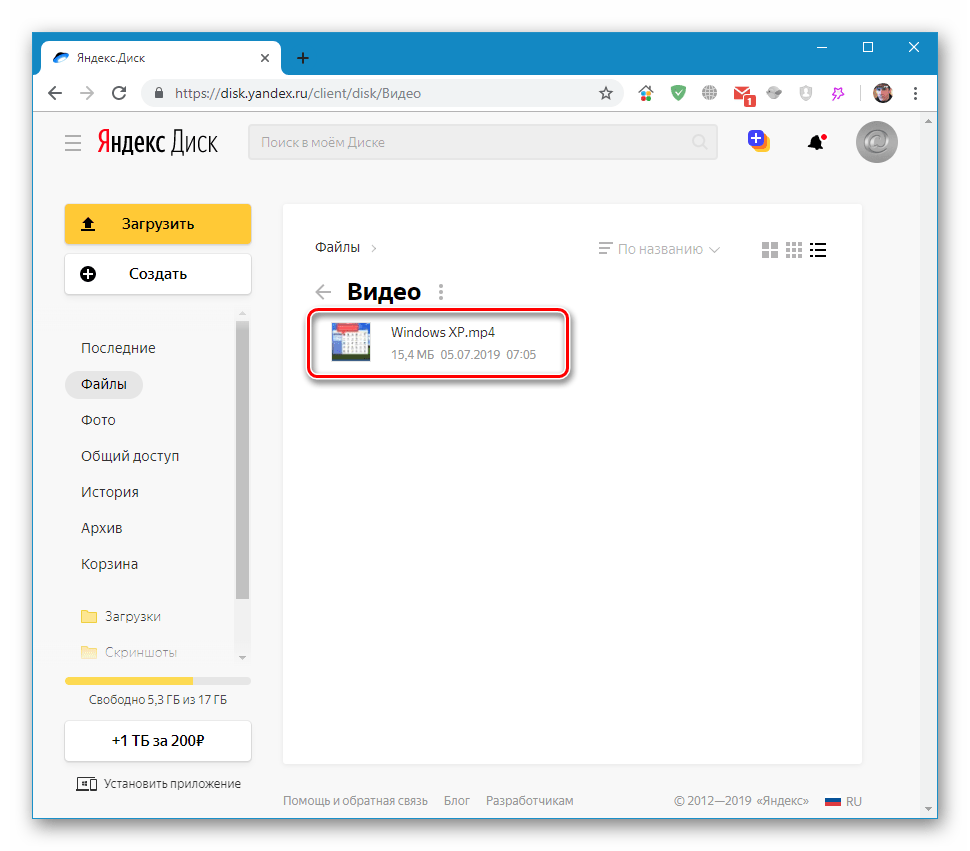Open the Блог footer link
This screenshot has width=970, height=851.
coord(457,801)
